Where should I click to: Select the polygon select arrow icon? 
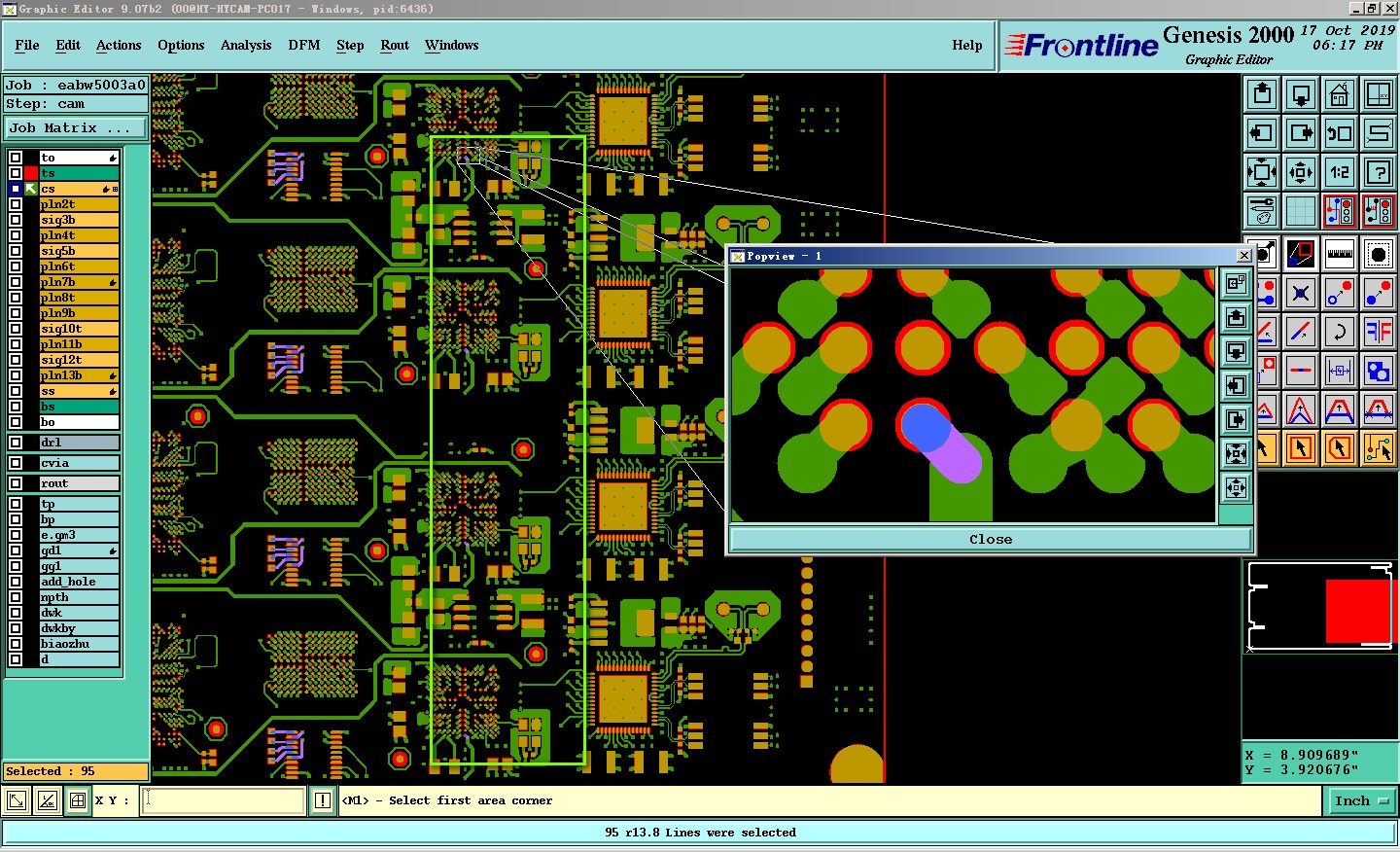[x=1340, y=448]
